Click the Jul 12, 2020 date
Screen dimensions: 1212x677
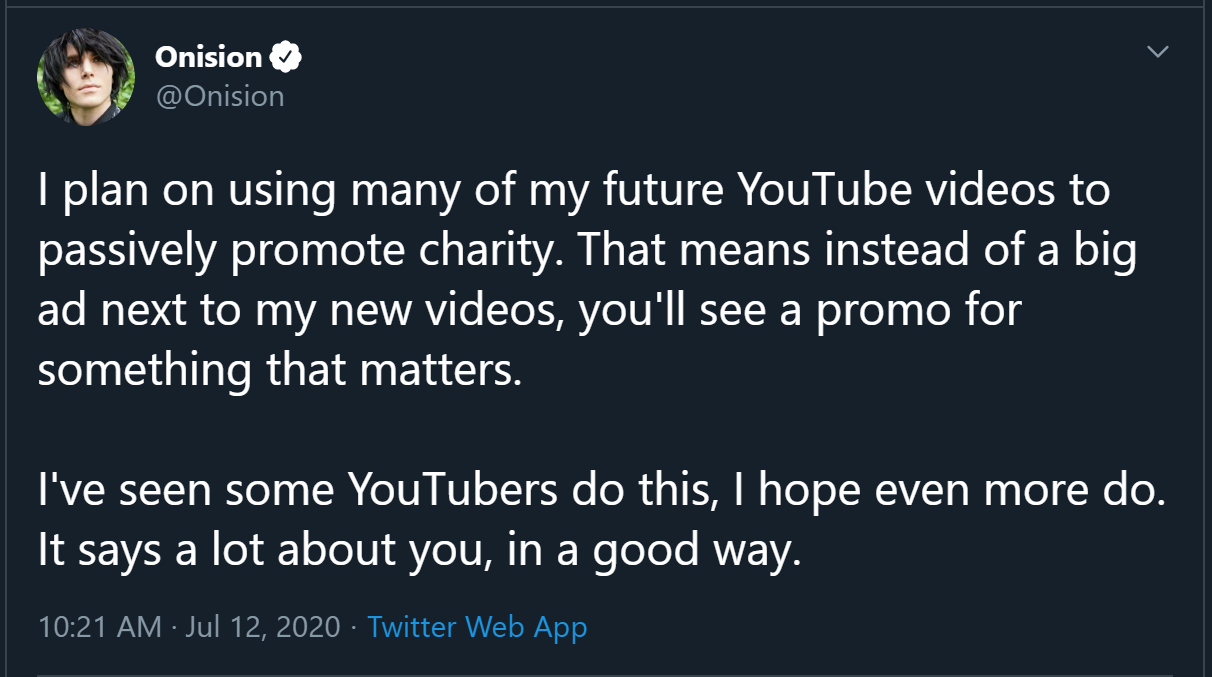point(263,627)
